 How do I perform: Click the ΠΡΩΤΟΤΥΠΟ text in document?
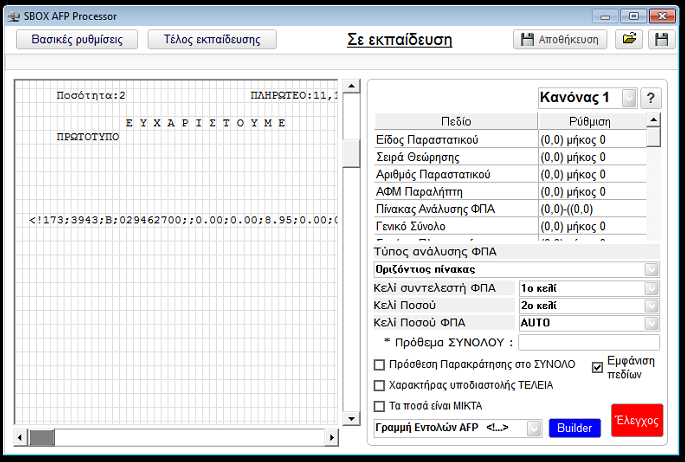click(x=88, y=137)
